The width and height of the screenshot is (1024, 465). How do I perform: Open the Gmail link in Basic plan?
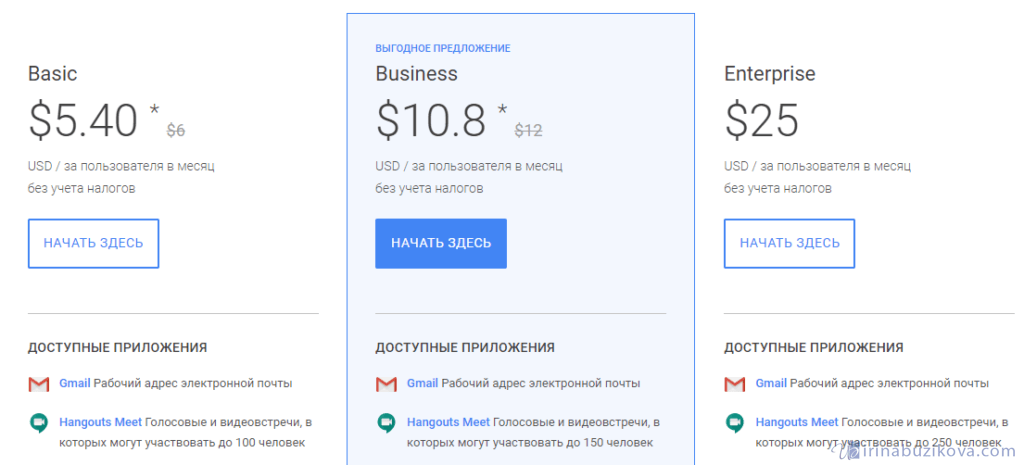click(x=74, y=383)
